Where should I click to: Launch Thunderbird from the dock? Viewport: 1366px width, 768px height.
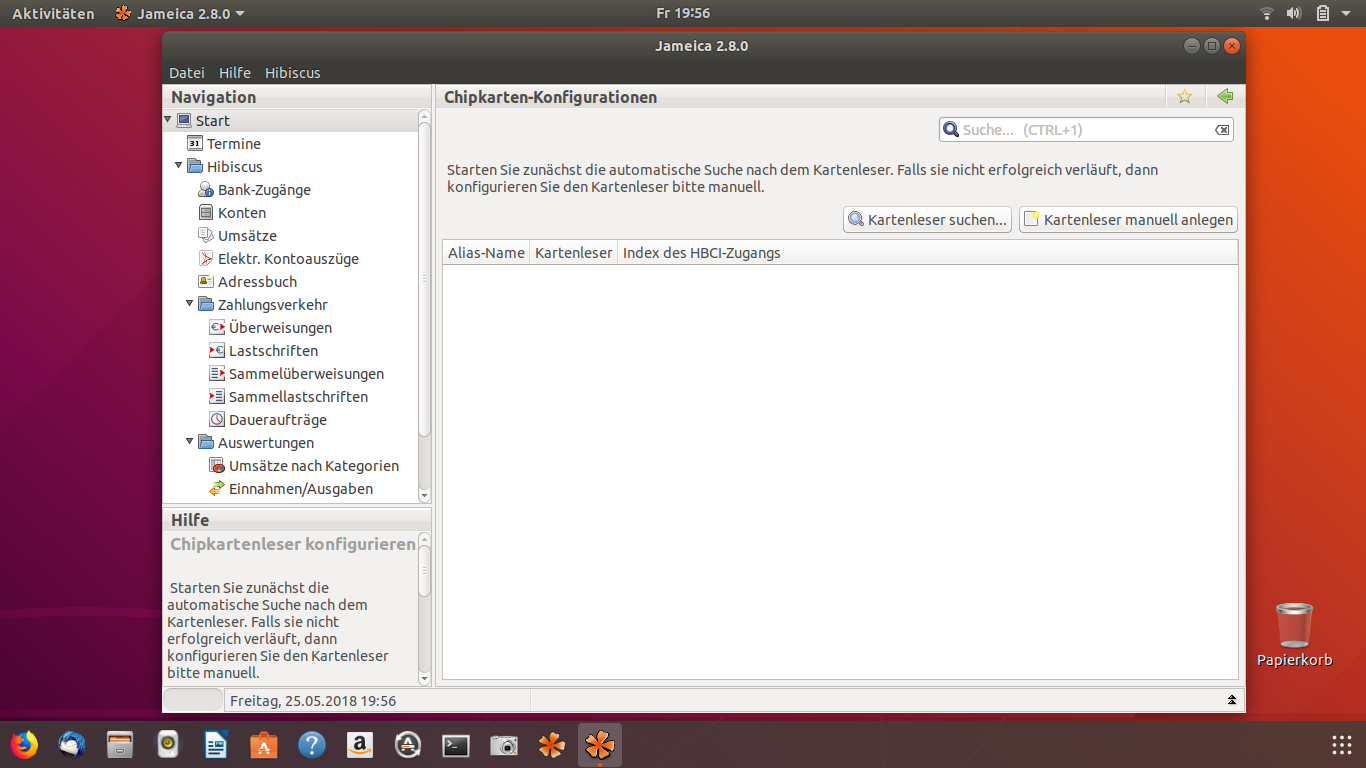(x=72, y=745)
